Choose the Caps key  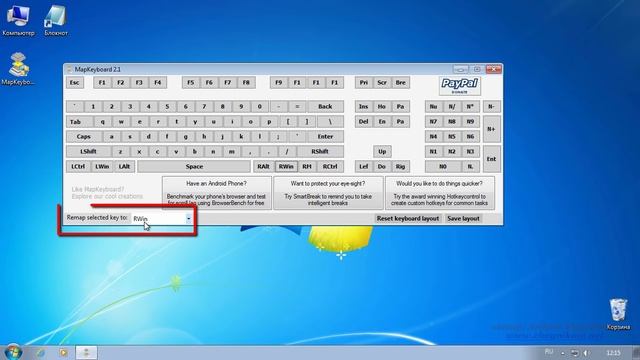[x=84, y=137]
